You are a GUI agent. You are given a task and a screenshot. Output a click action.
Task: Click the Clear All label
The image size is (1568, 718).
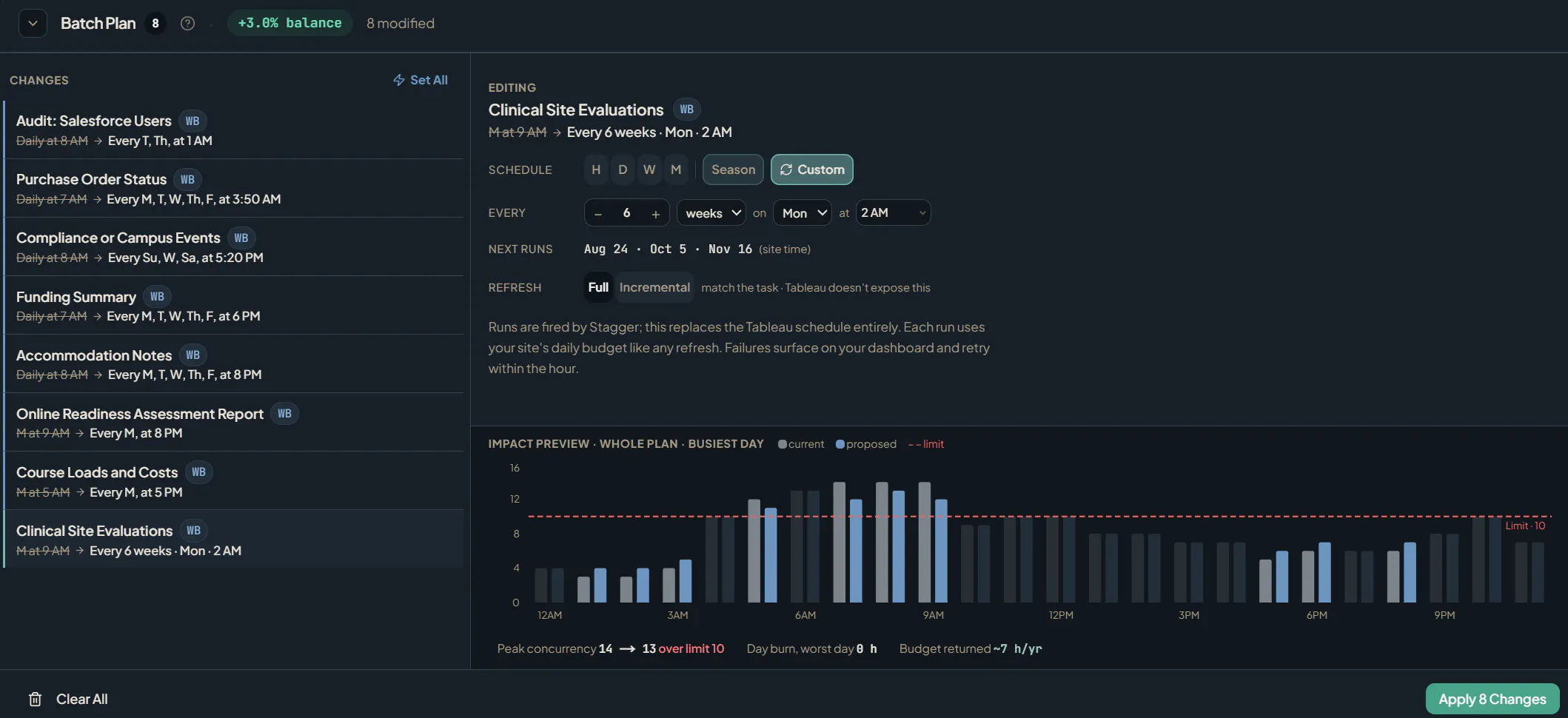tap(81, 699)
